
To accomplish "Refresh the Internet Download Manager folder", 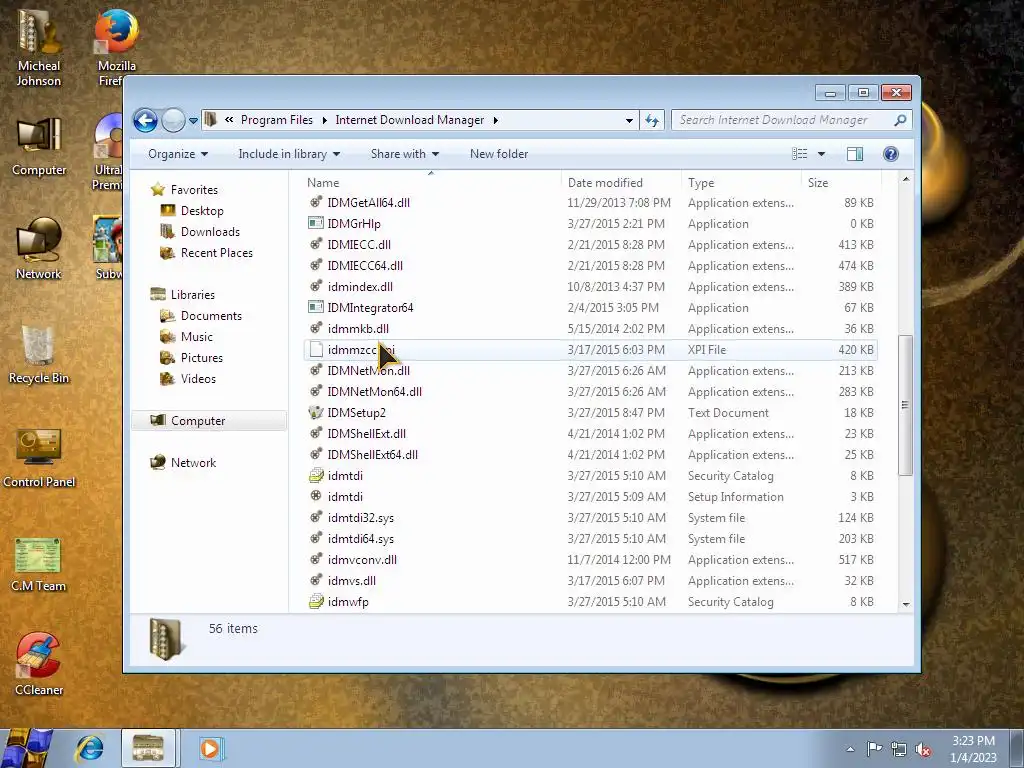I will click(x=652, y=120).
